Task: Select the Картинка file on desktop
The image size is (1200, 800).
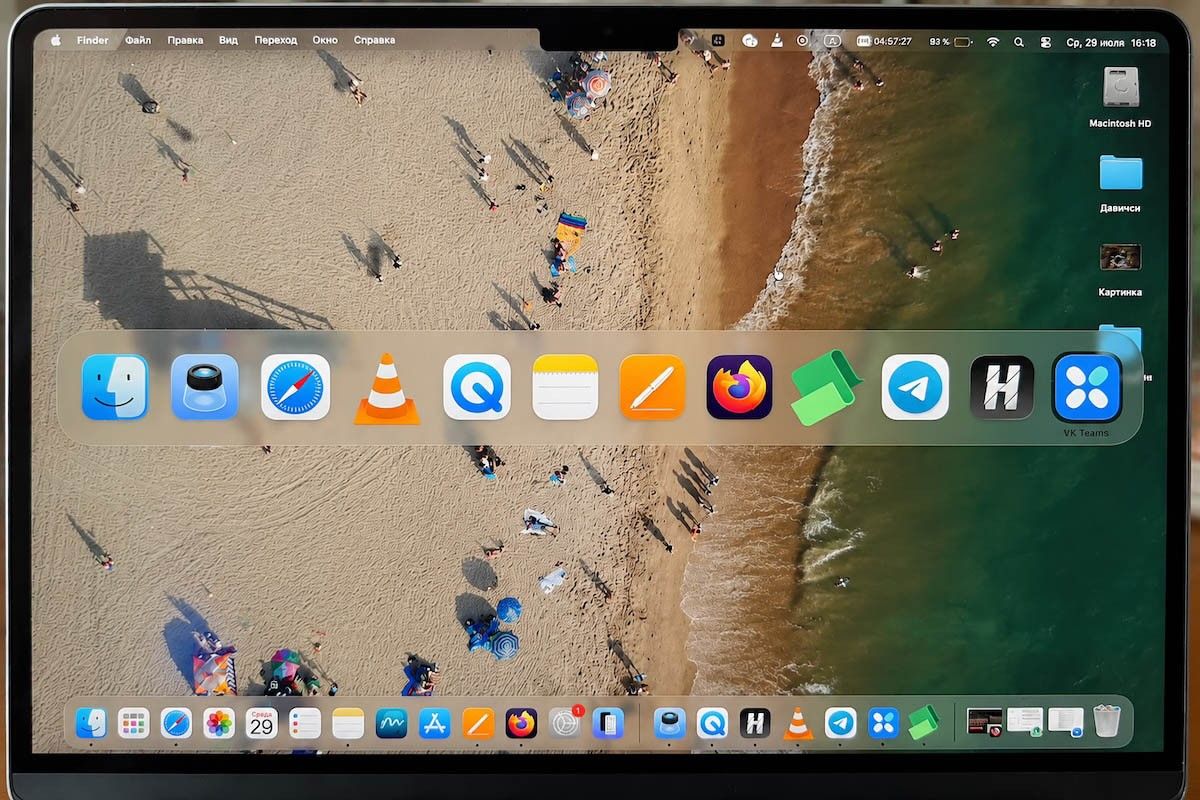Action: (x=1120, y=268)
